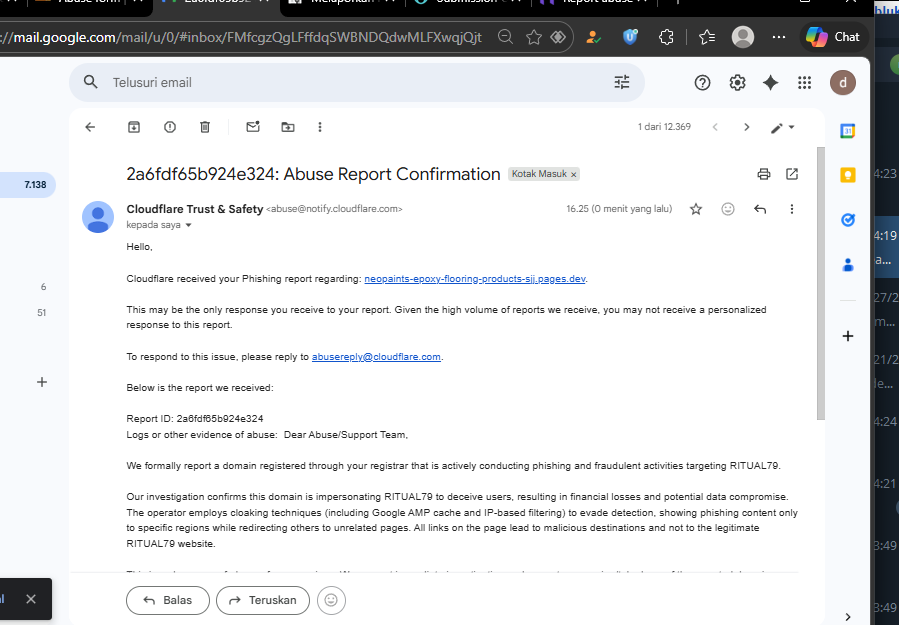Open the message's three-dot menu
Screen dimensions: 899x625
click(792, 209)
